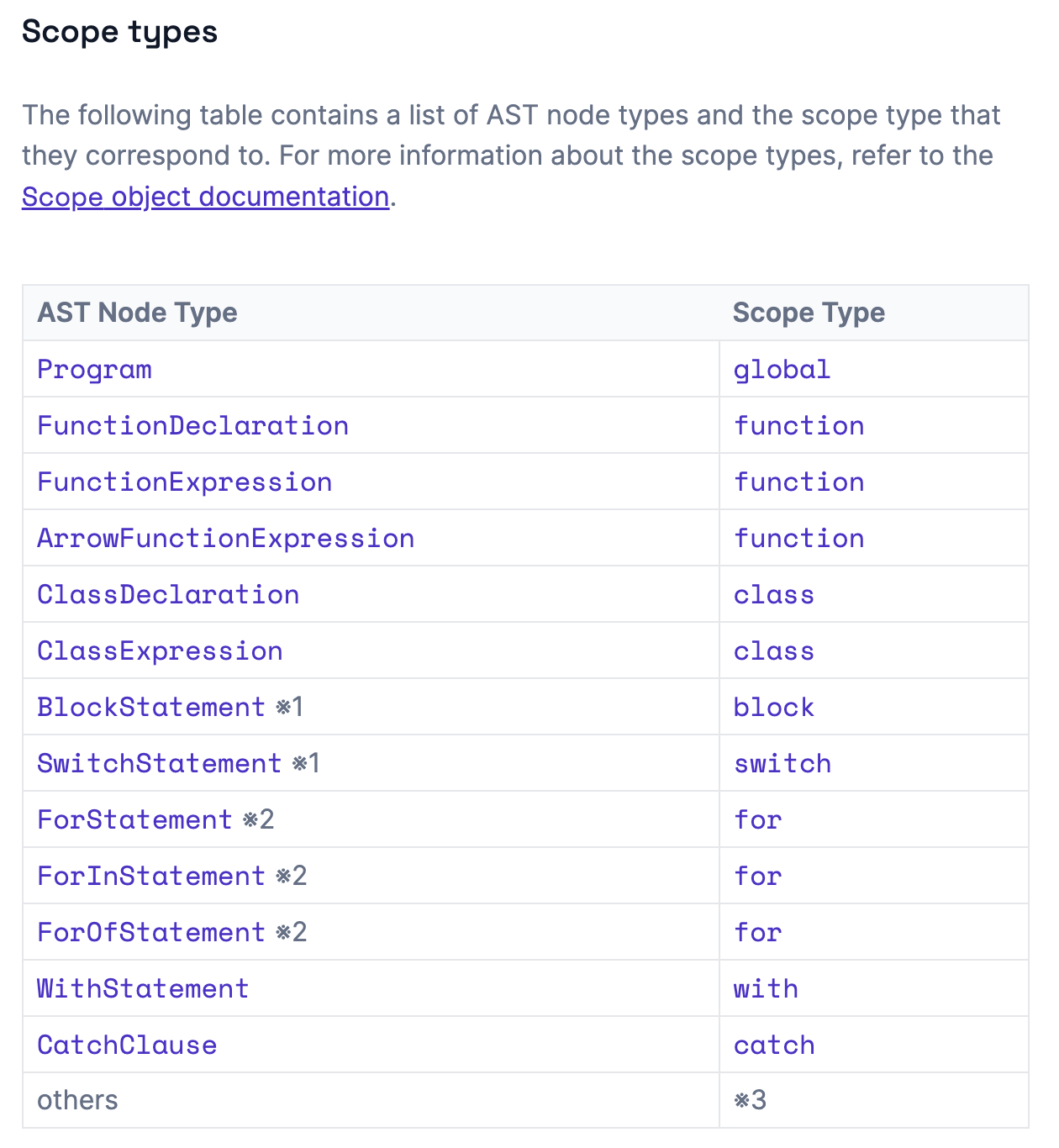Image resolution: width=1059 pixels, height=1148 pixels.
Task: Click the CatchClause node type
Action: coord(127,1045)
